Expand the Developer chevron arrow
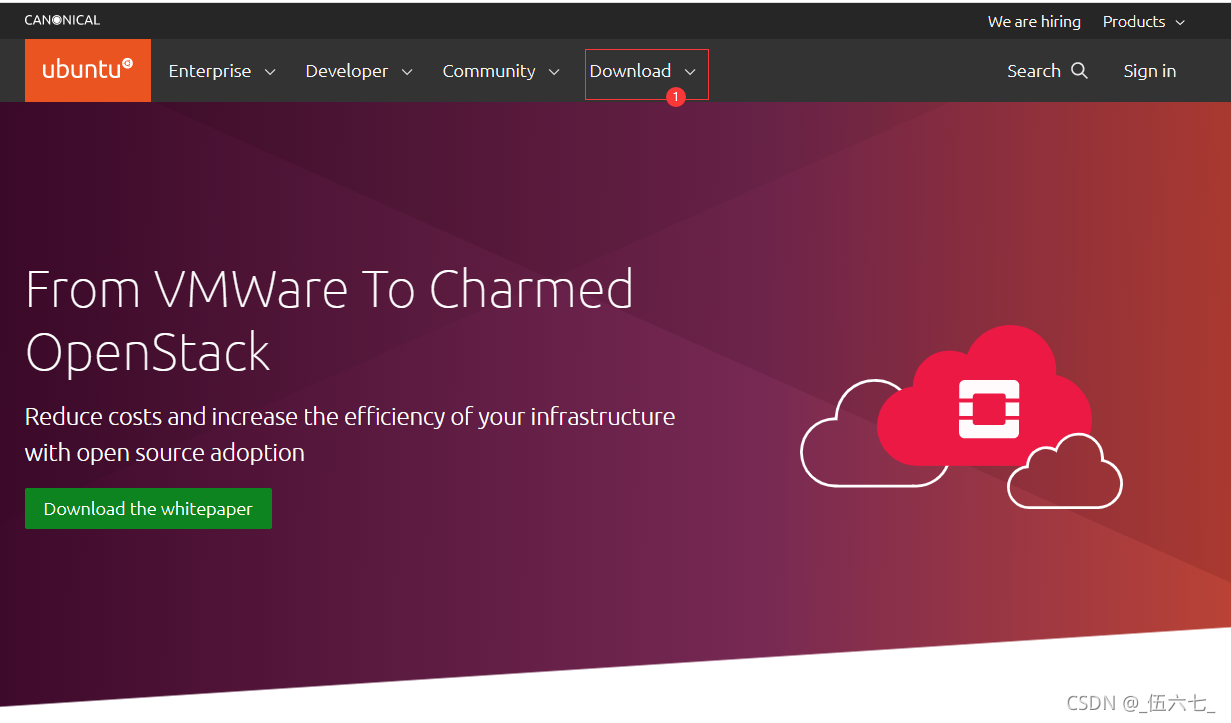Viewport: 1231px width, 723px height. 407,72
